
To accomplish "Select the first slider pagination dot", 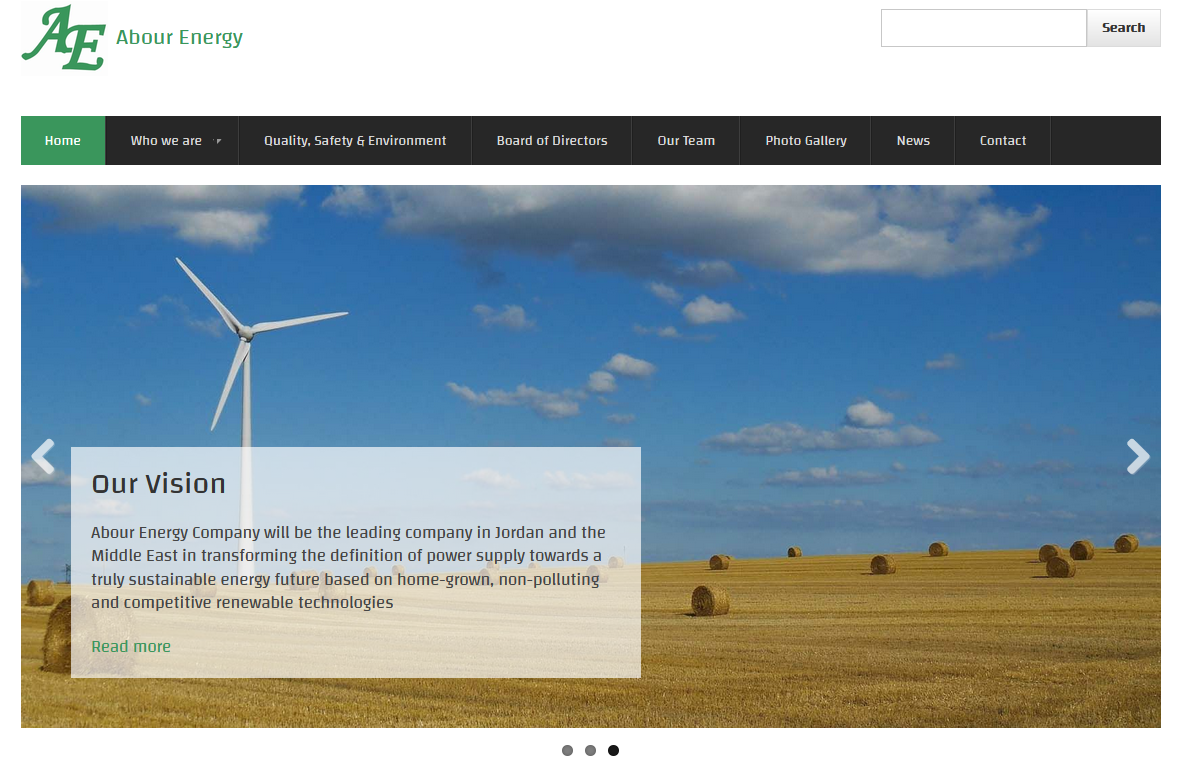I will [x=567, y=750].
